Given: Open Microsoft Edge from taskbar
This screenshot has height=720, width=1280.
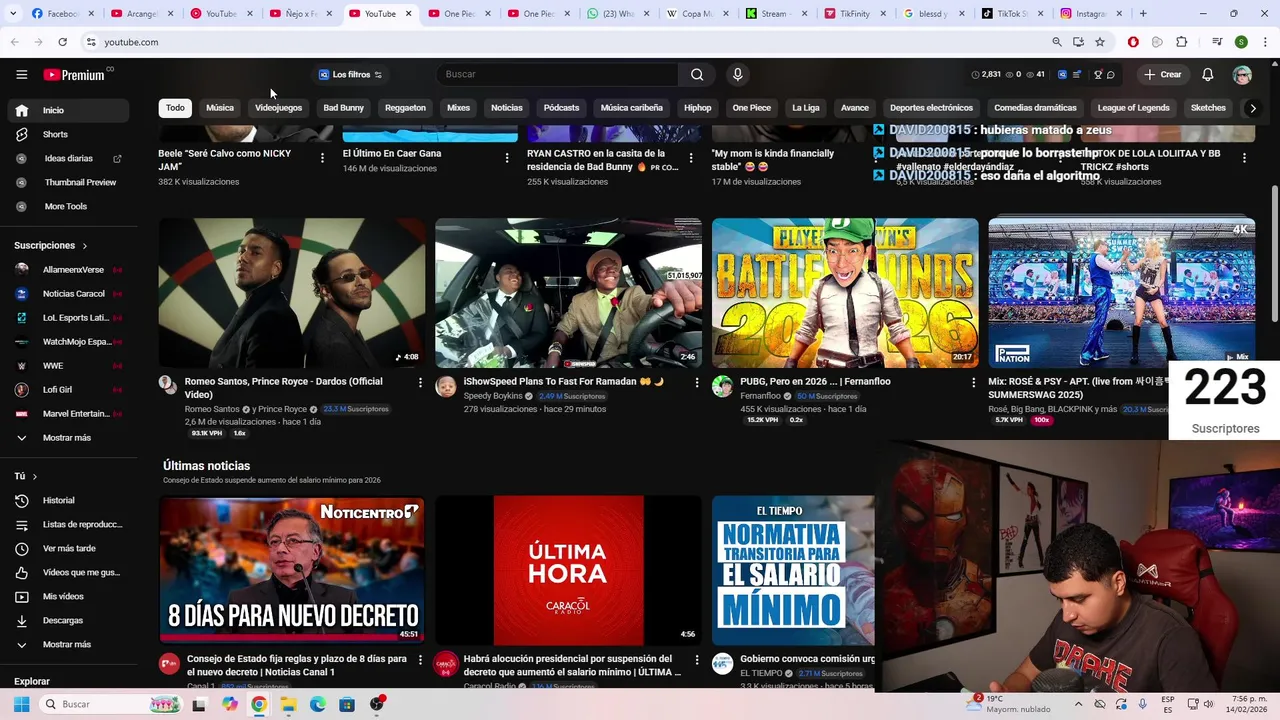Looking at the screenshot, I should (x=317, y=704).
